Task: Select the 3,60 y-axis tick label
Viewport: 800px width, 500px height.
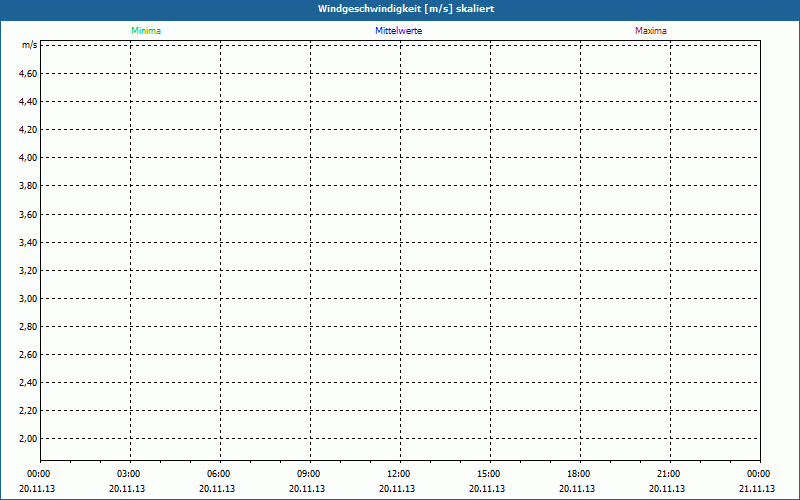Action: [x=27, y=214]
